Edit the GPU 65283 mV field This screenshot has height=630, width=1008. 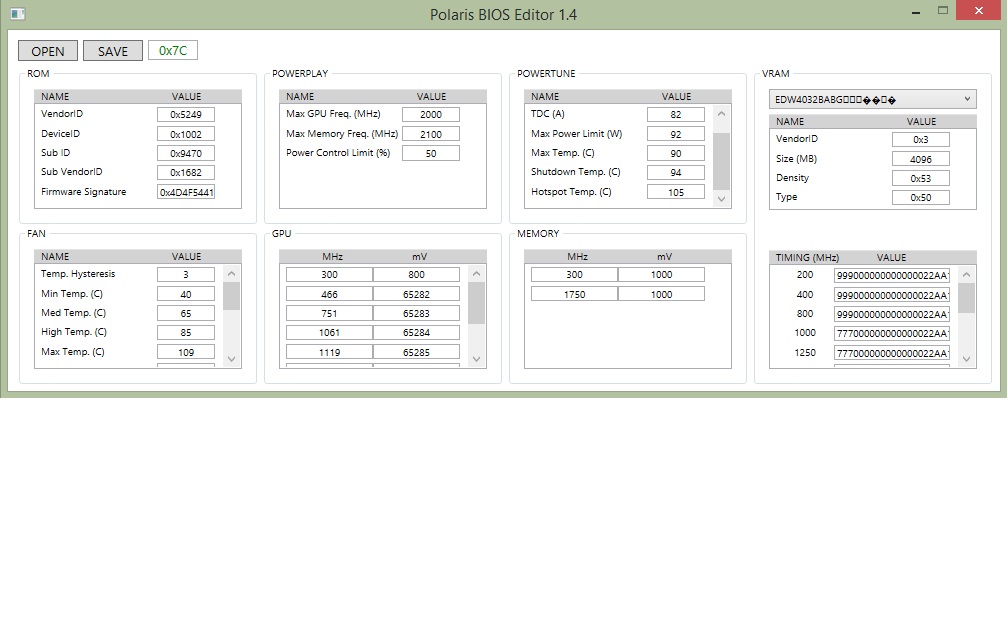pos(416,313)
